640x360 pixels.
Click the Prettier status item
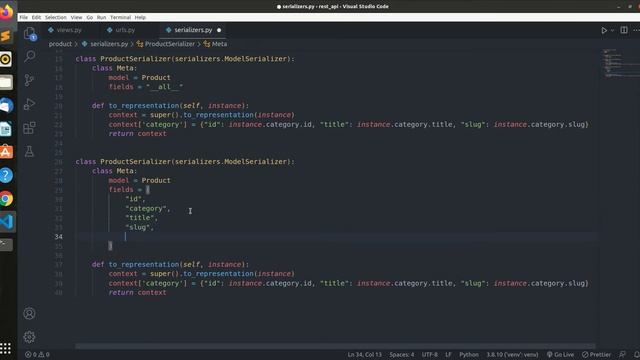pos(596,355)
